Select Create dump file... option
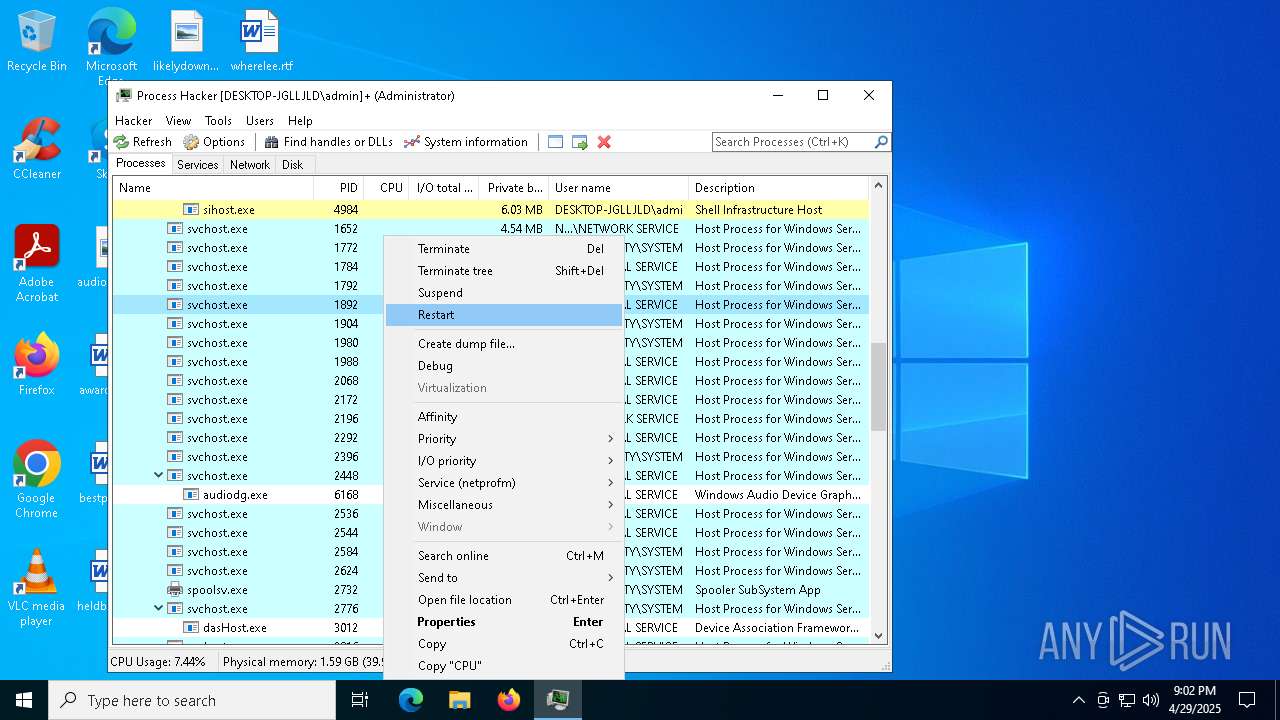The image size is (1280, 720). tap(504, 344)
